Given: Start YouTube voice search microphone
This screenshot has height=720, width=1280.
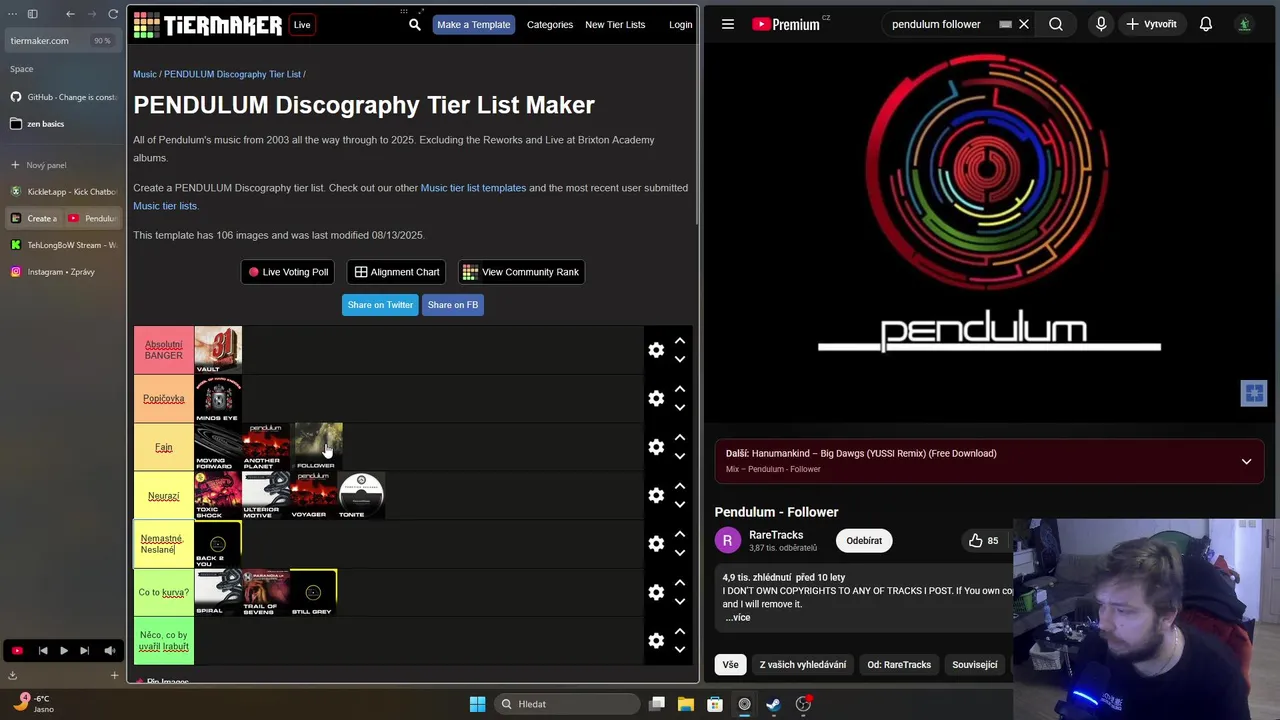Looking at the screenshot, I should 1101,24.
